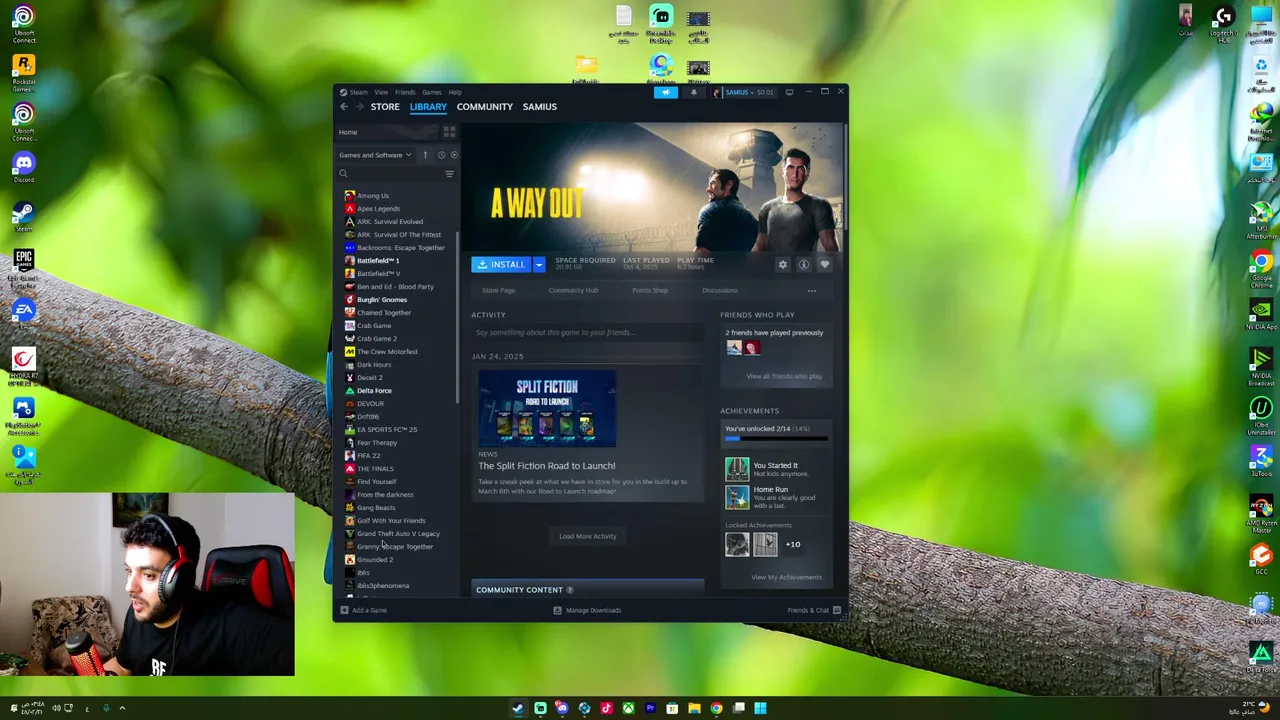Image resolution: width=1280 pixels, height=720 pixels.
Task: Open the Install button dropdown arrow
Action: (x=539, y=265)
